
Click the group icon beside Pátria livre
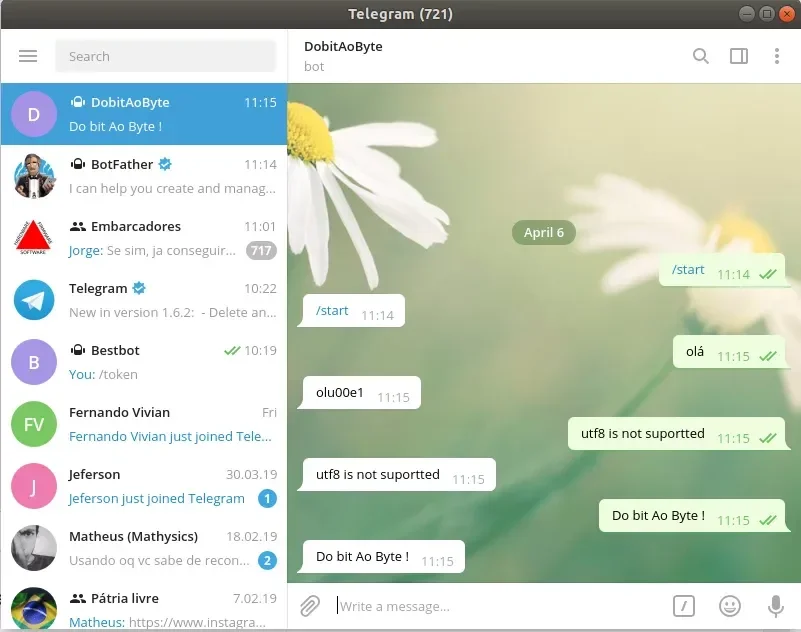(78, 598)
